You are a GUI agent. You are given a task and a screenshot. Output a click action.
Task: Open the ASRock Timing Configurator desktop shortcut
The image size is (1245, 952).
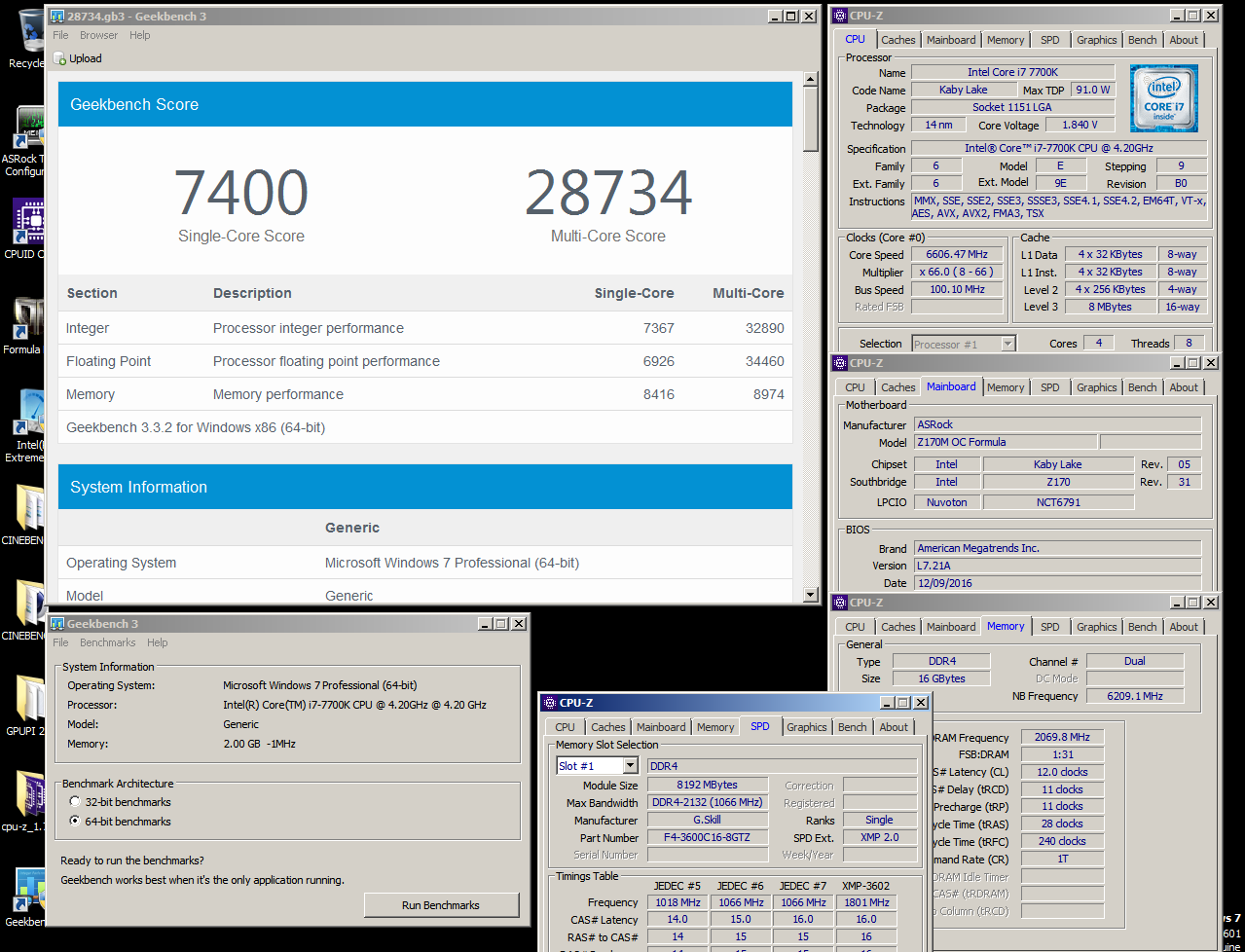(29, 128)
